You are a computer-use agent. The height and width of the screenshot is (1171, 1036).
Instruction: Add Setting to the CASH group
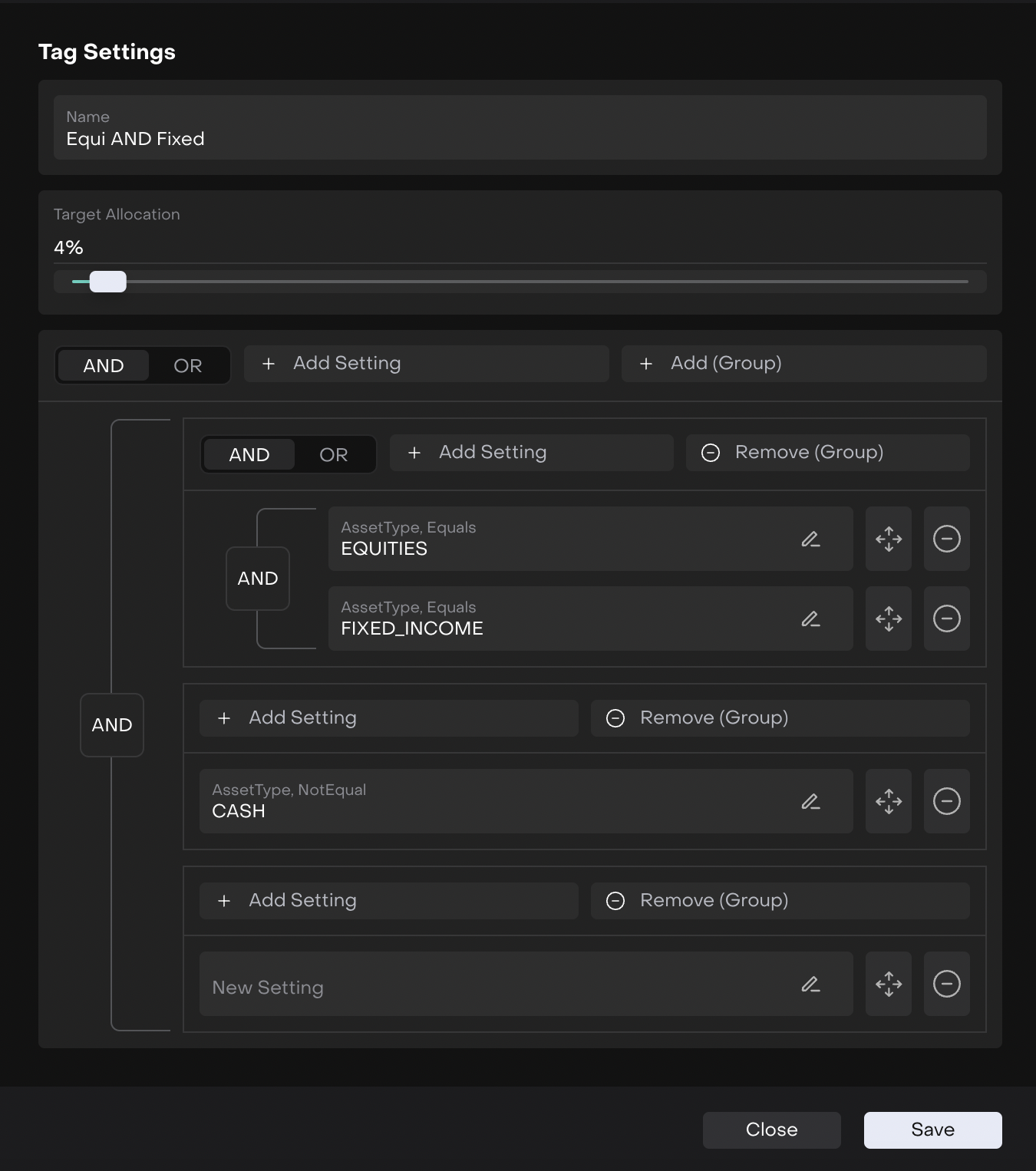click(x=388, y=718)
